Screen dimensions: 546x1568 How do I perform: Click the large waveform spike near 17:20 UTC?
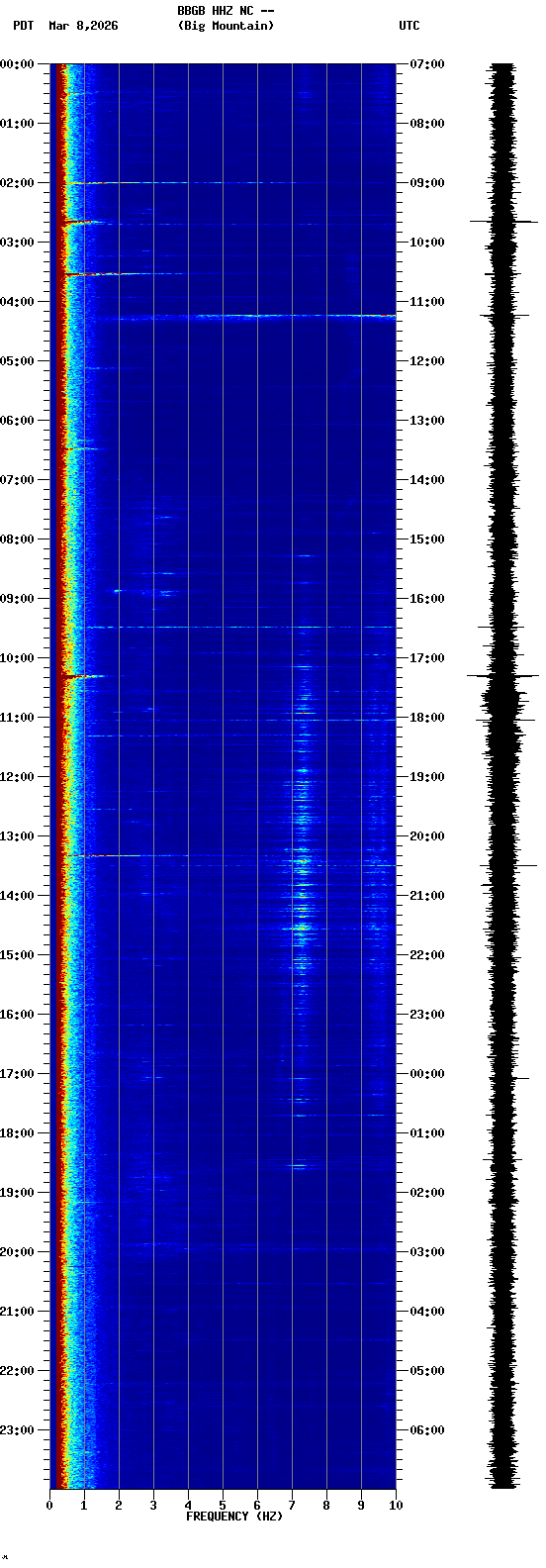pyautogui.click(x=503, y=676)
